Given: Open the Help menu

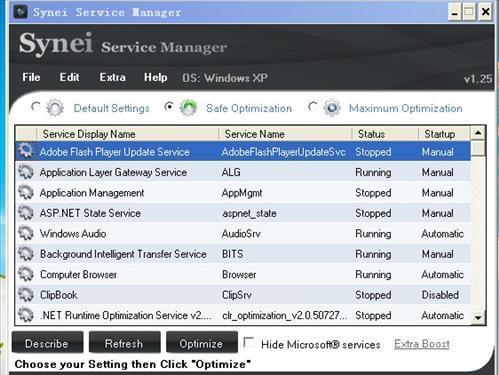Looking at the screenshot, I should pyautogui.click(x=155, y=77).
